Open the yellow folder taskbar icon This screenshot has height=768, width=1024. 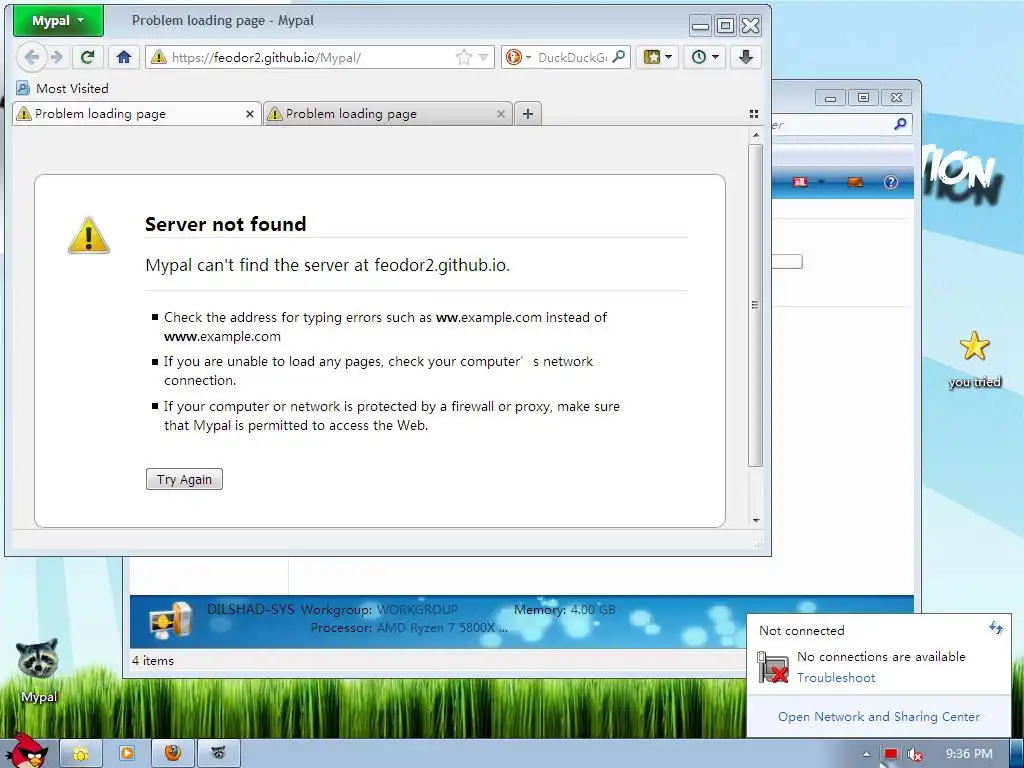click(81, 754)
